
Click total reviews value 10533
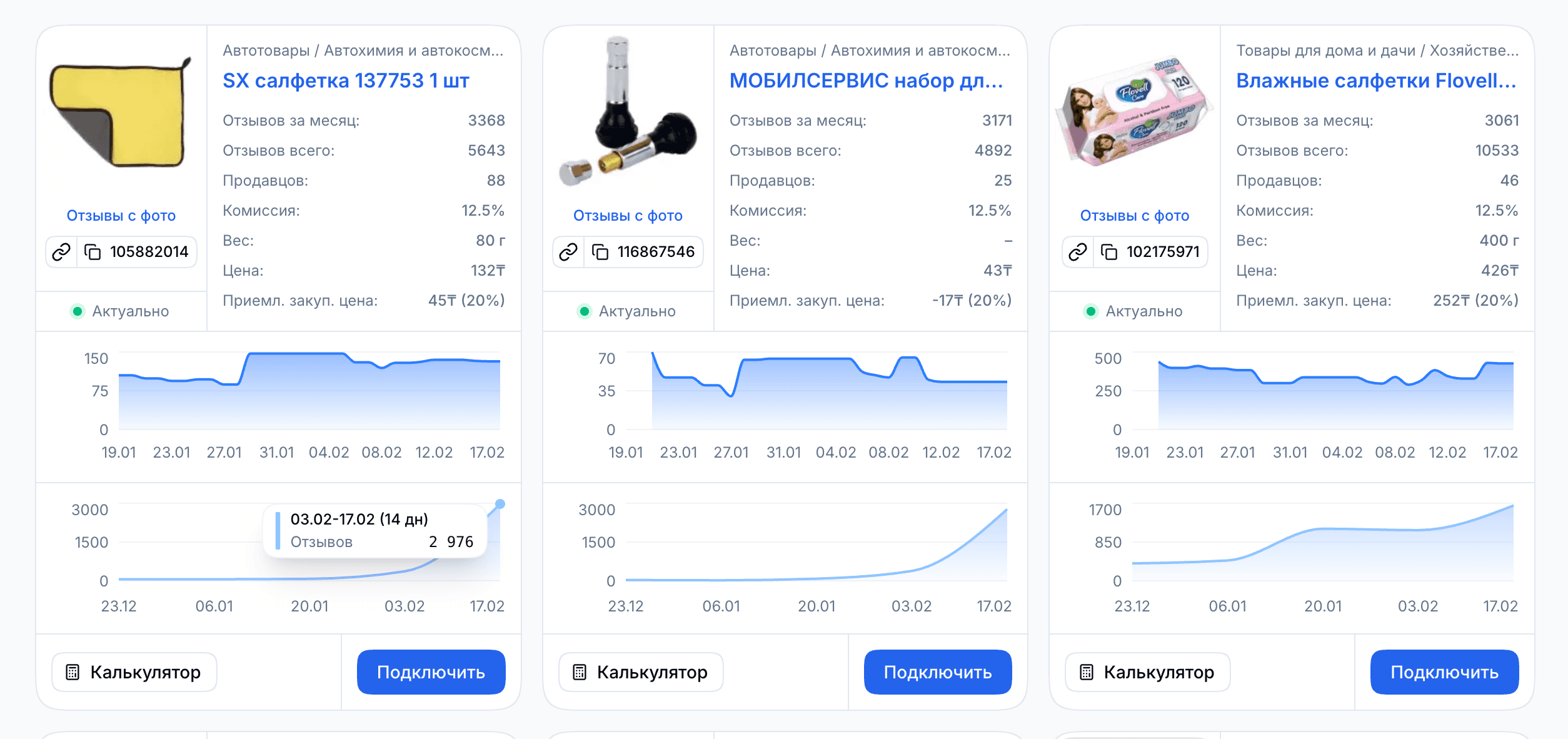(x=1497, y=151)
